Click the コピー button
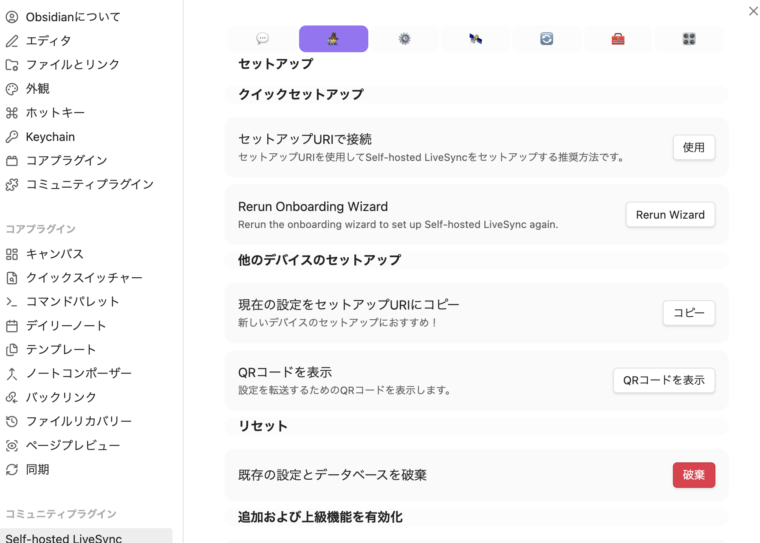The height and width of the screenshot is (543, 760). click(x=689, y=313)
